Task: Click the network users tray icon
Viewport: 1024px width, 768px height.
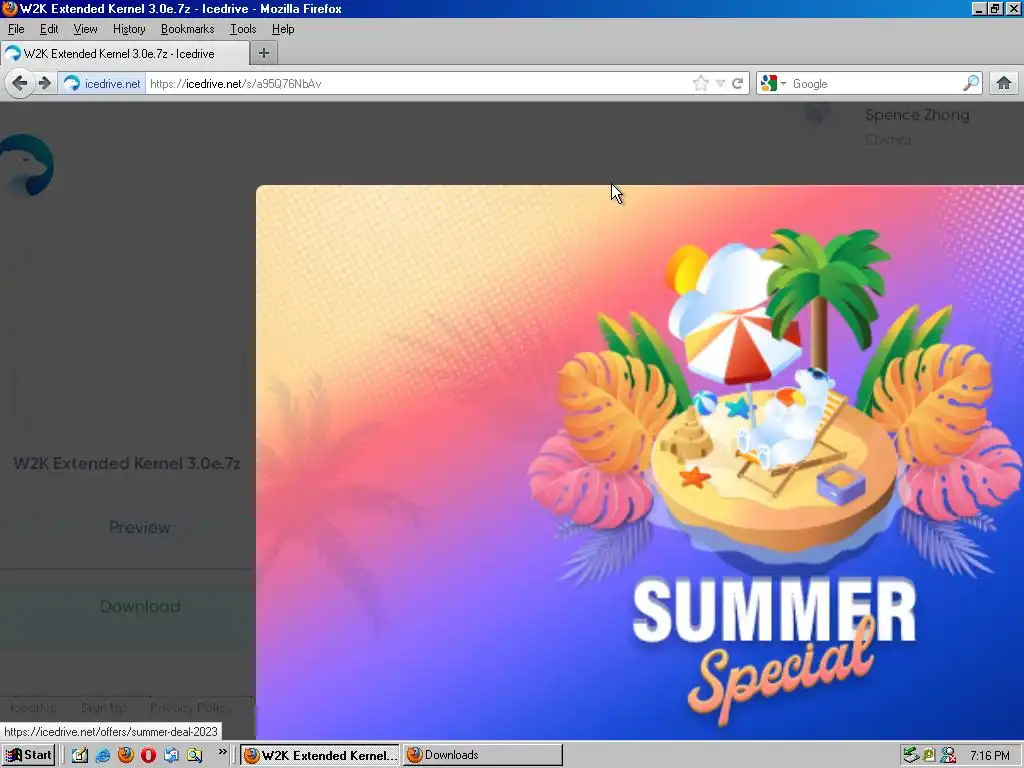Action: (x=948, y=756)
